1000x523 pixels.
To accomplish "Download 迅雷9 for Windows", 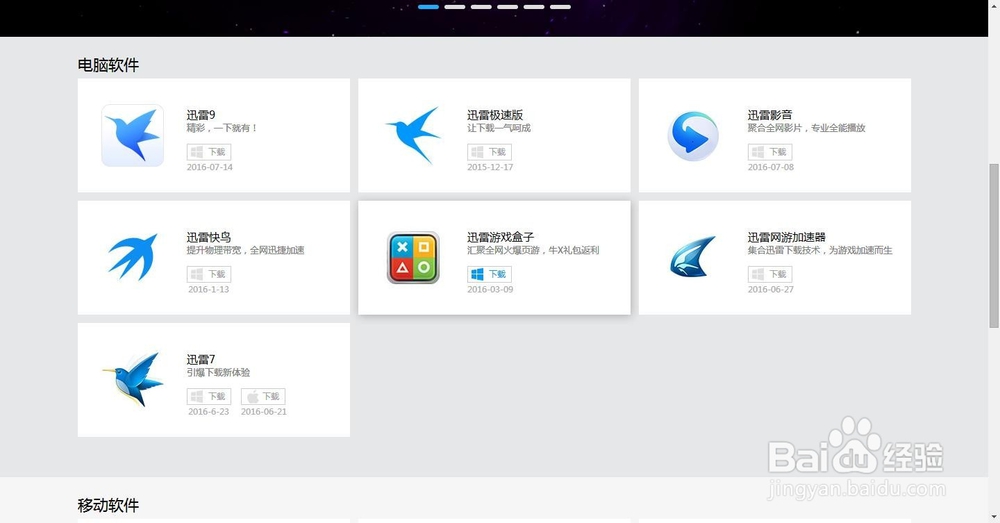I will [x=209, y=152].
